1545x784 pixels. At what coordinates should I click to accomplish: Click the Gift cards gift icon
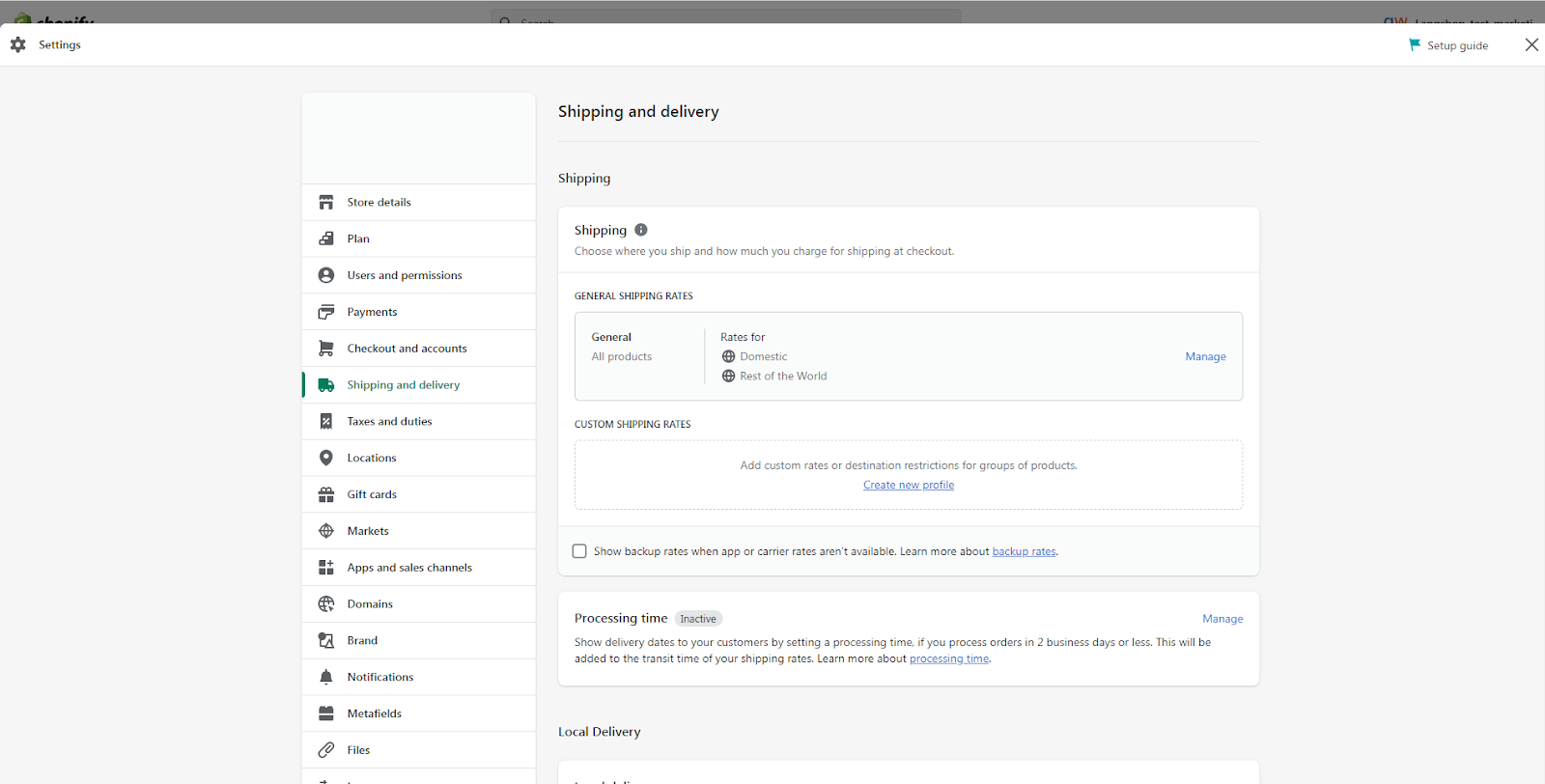click(x=326, y=494)
